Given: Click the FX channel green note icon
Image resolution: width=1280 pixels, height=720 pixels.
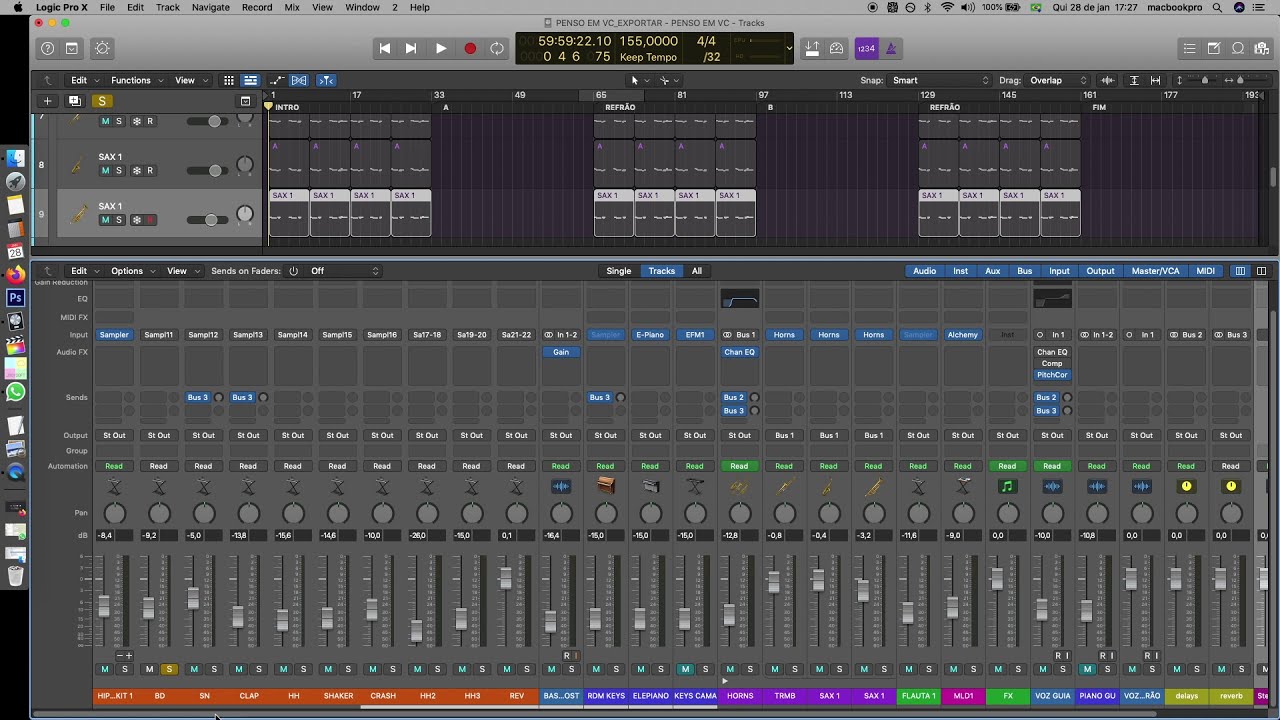Looking at the screenshot, I should pyautogui.click(x=1007, y=486).
